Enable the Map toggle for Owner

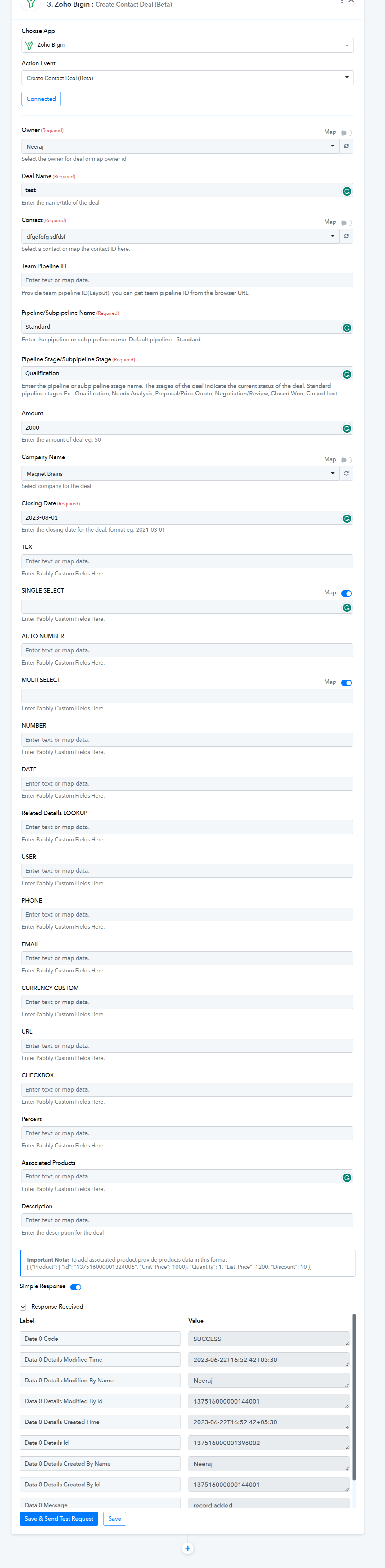(x=346, y=133)
